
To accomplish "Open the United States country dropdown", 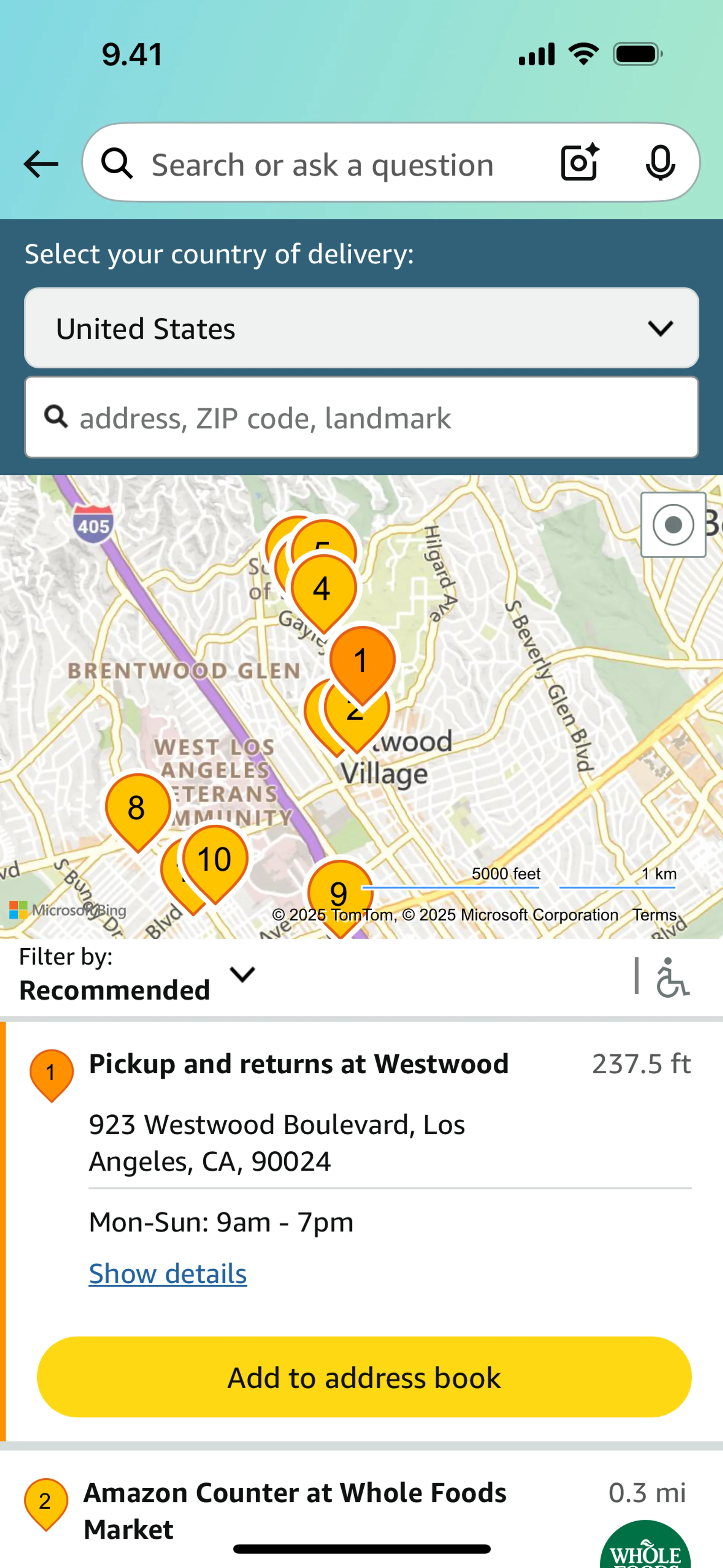I will point(361,328).
